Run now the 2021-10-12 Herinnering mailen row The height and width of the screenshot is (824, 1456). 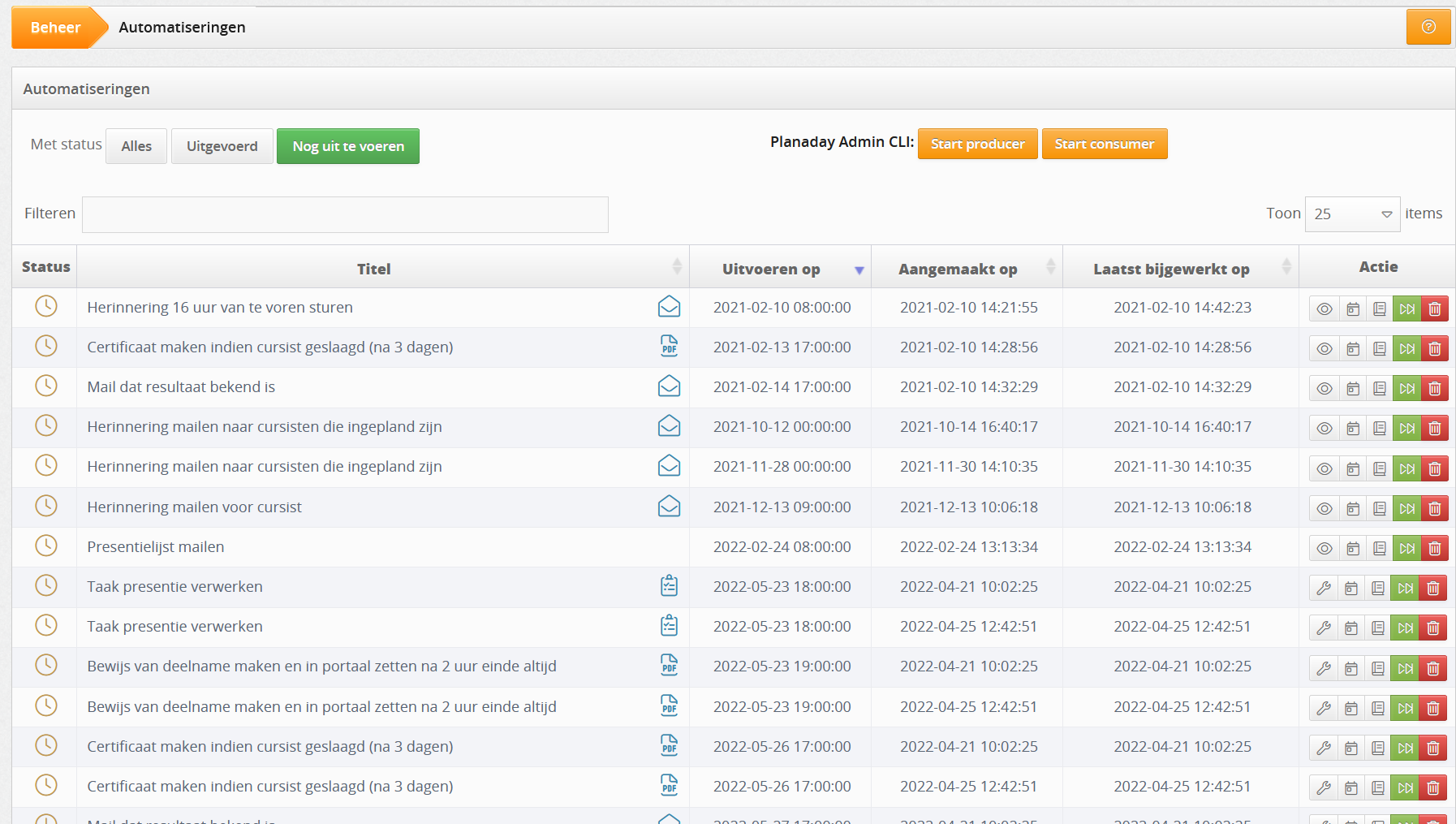[x=1407, y=428]
